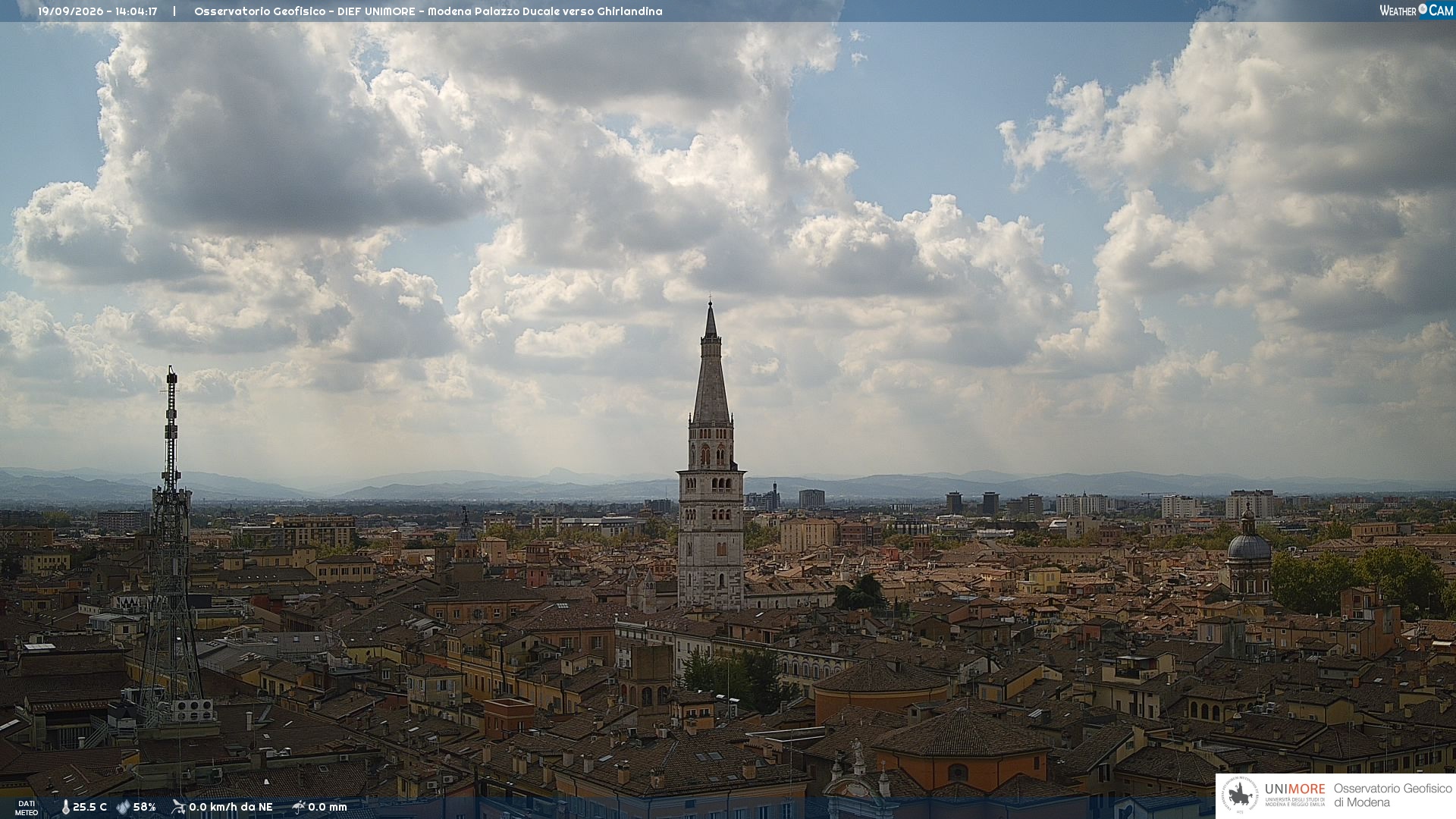Image resolution: width=1456 pixels, height=819 pixels.
Task: Click the grey church dome on the right
Action: point(1248,544)
